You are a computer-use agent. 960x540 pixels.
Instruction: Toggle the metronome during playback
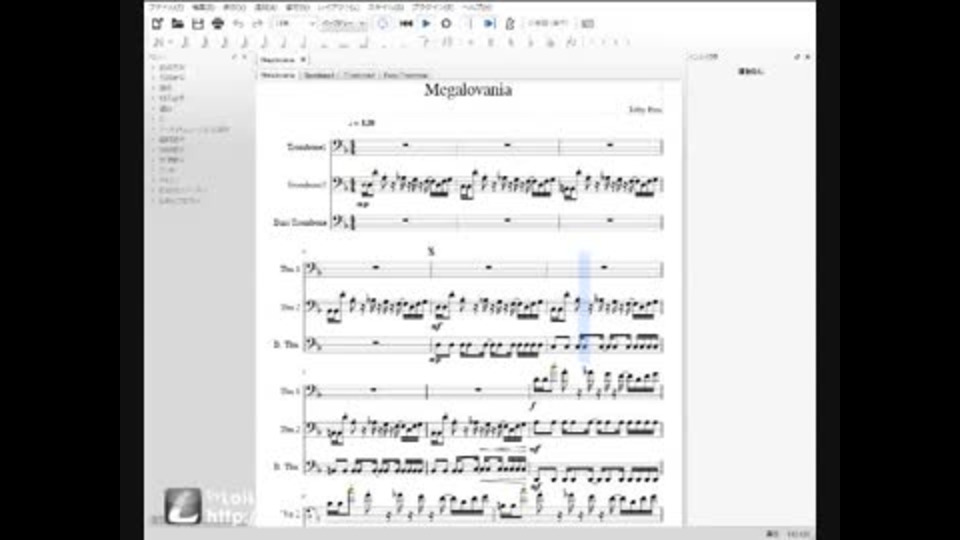[509, 24]
